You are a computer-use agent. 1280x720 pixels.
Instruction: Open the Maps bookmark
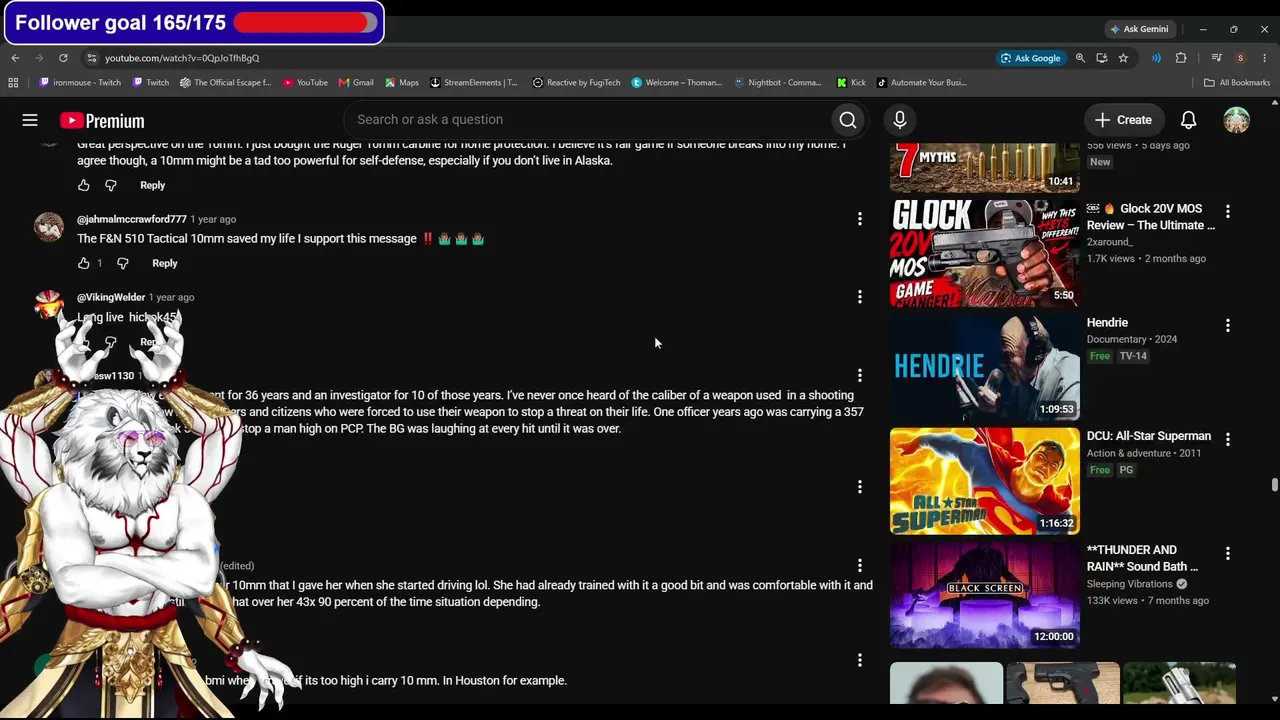tap(402, 83)
